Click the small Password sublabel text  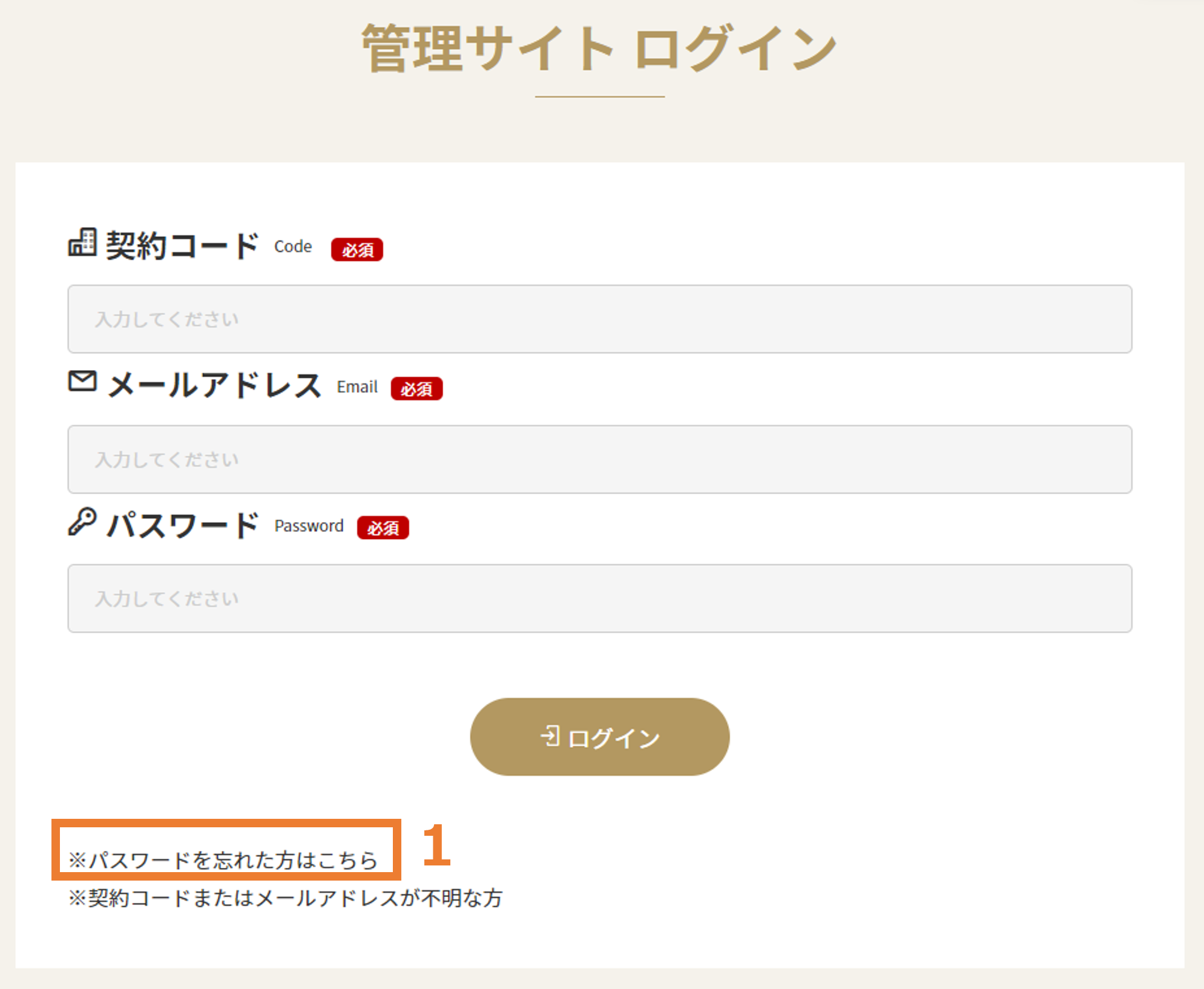(309, 526)
